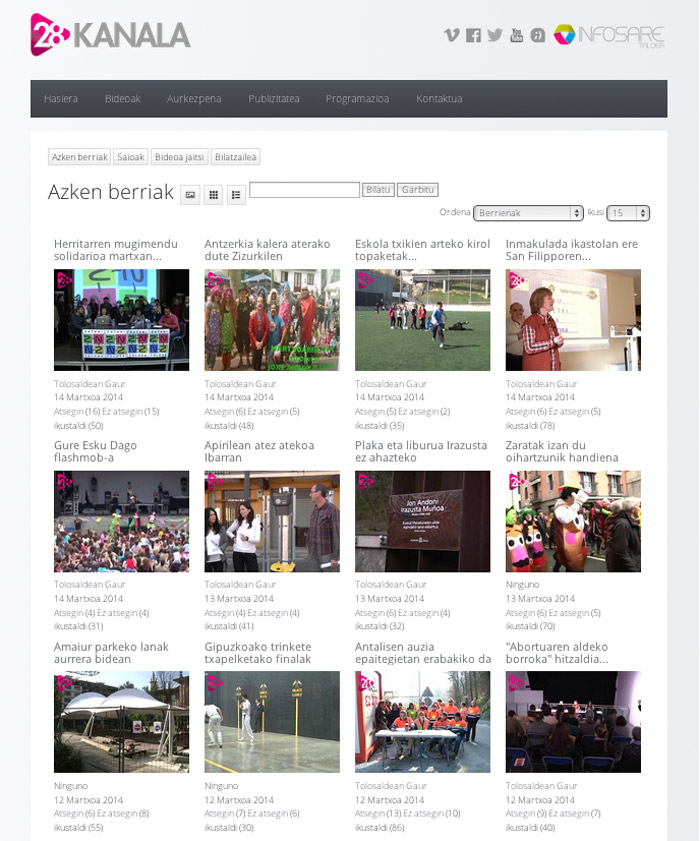Open the Ordena Berrienak sort dropdown
The width and height of the screenshot is (700, 841).
(528, 213)
